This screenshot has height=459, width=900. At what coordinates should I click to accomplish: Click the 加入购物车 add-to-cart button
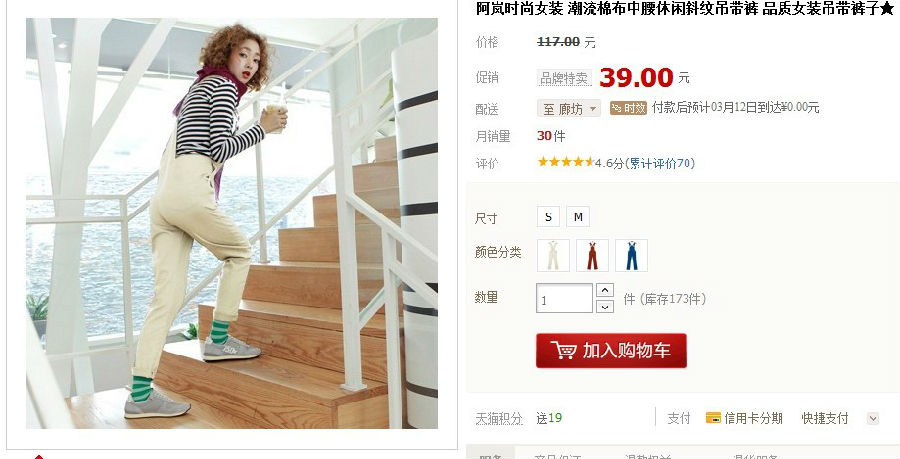[x=611, y=351]
